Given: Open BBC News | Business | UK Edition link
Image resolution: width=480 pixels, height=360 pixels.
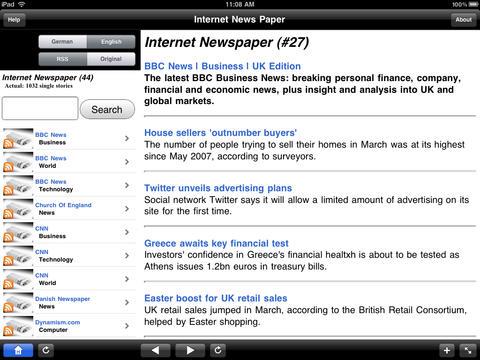Looking at the screenshot, I should (222, 66).
